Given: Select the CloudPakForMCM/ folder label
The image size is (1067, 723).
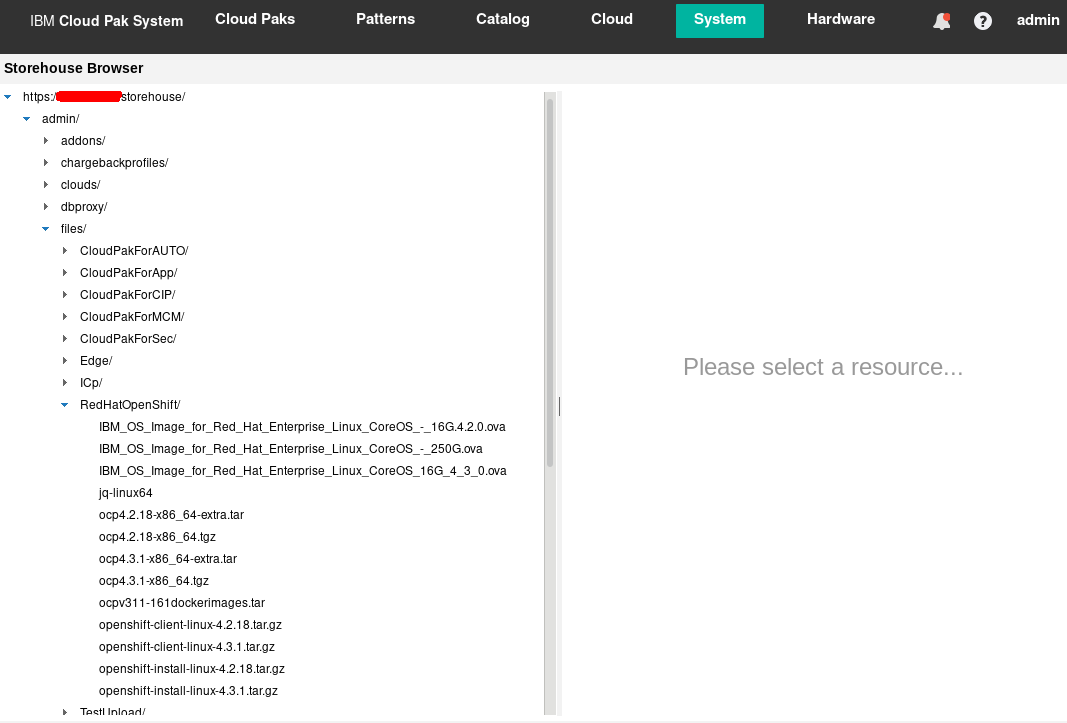Looking at the screenshot, I should point(132,317).
